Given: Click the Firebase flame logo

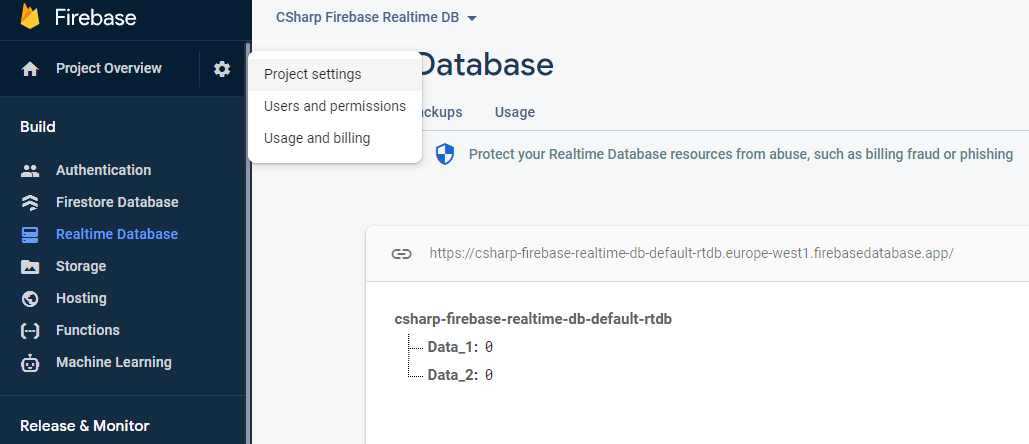Looking at the screenshot, I should 31,17.
